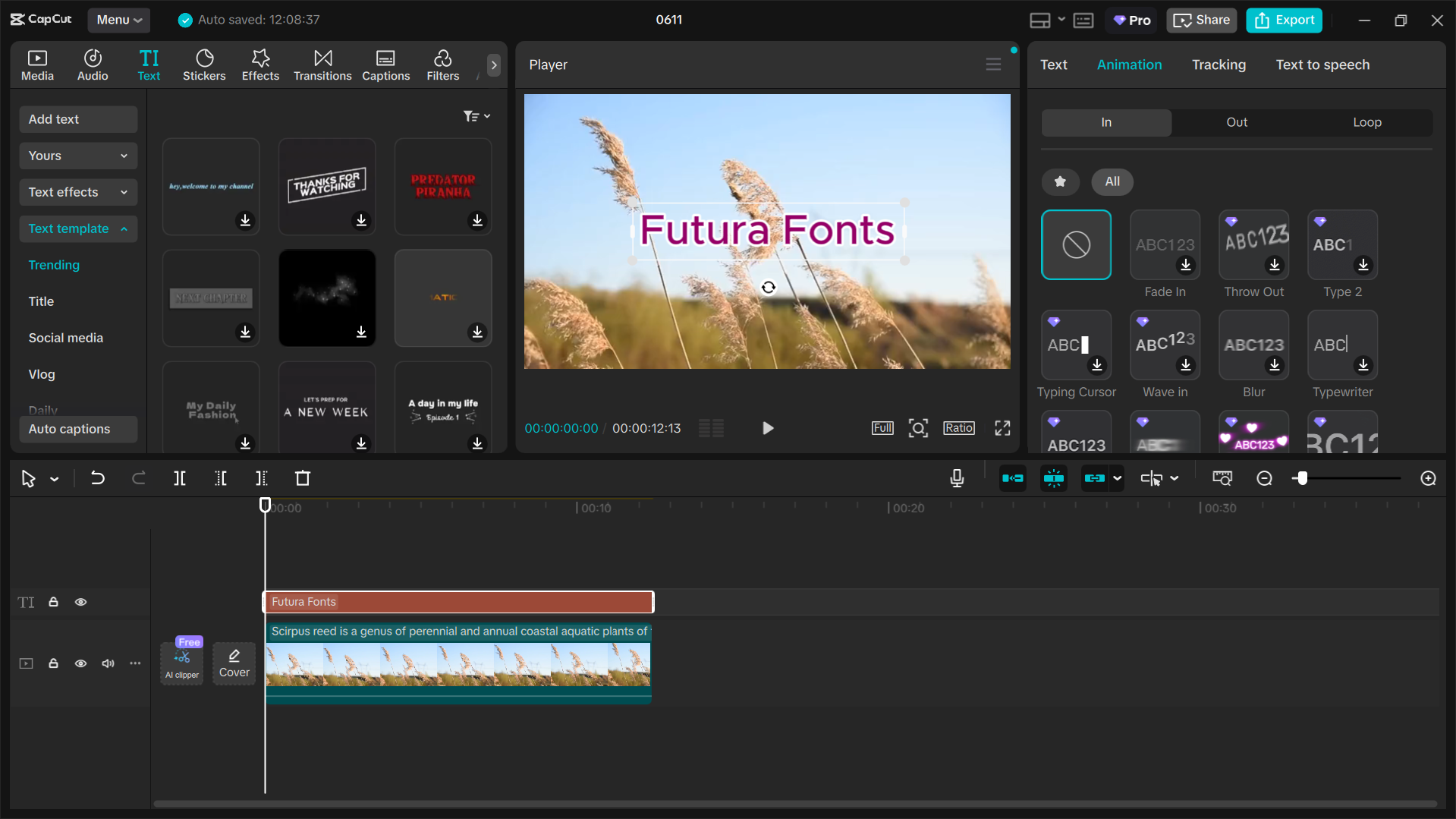Open the Captions panel

click(x=386, y=65)
